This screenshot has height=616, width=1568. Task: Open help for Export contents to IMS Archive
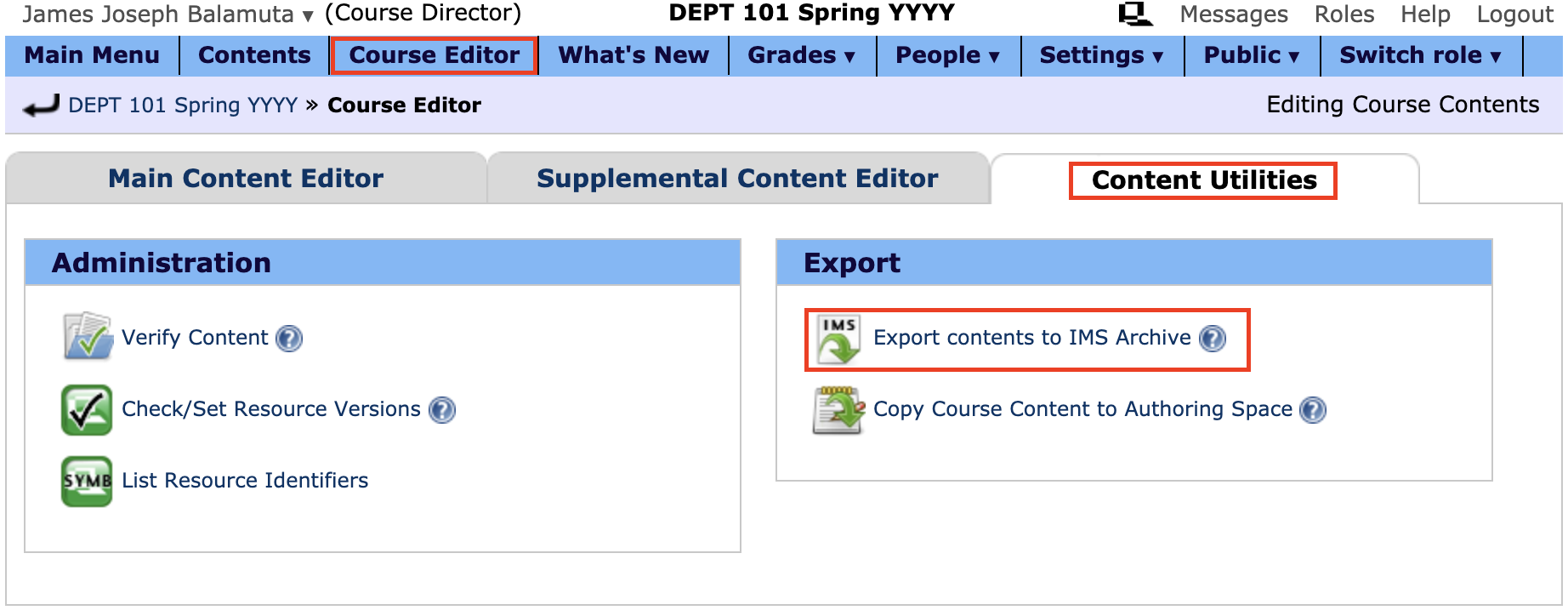pos(1213,339)
